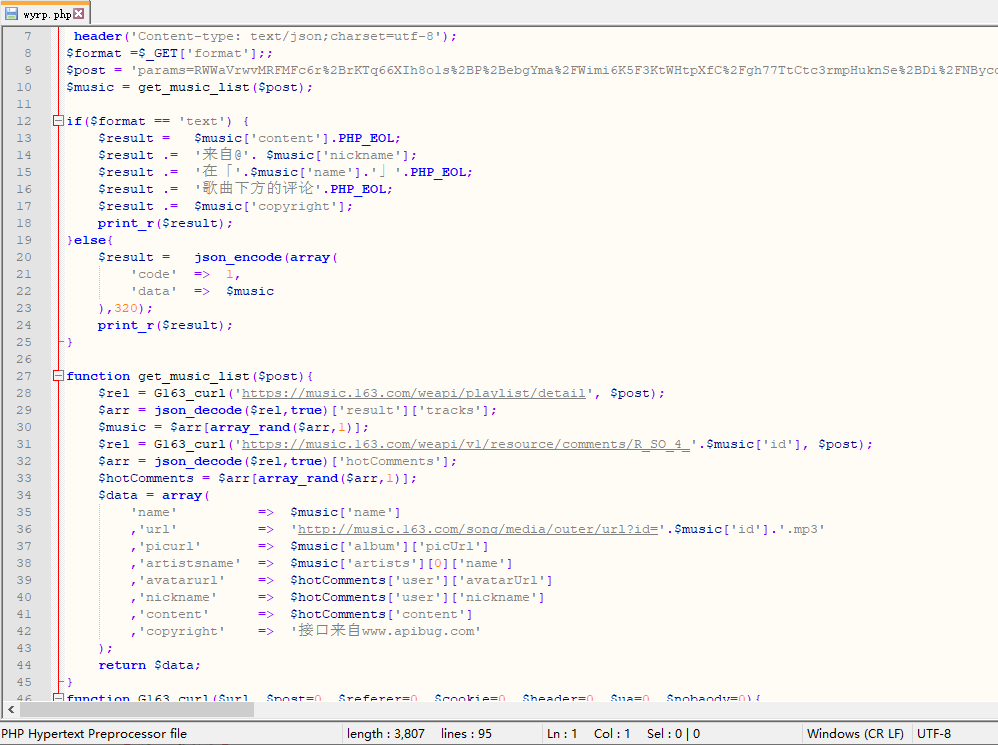Click line number 27 in the margin
Screen dimensions: 998x745
(x=24, y=376)
